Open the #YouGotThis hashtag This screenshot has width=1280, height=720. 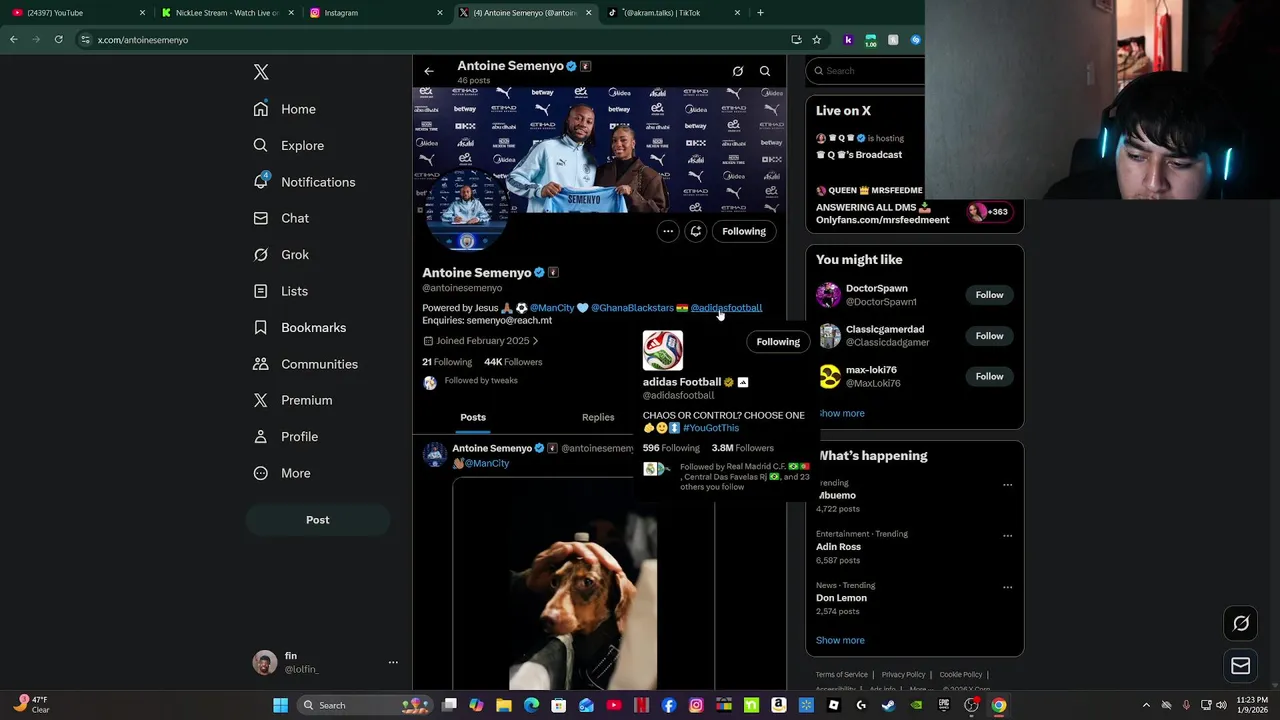(711, 428)
